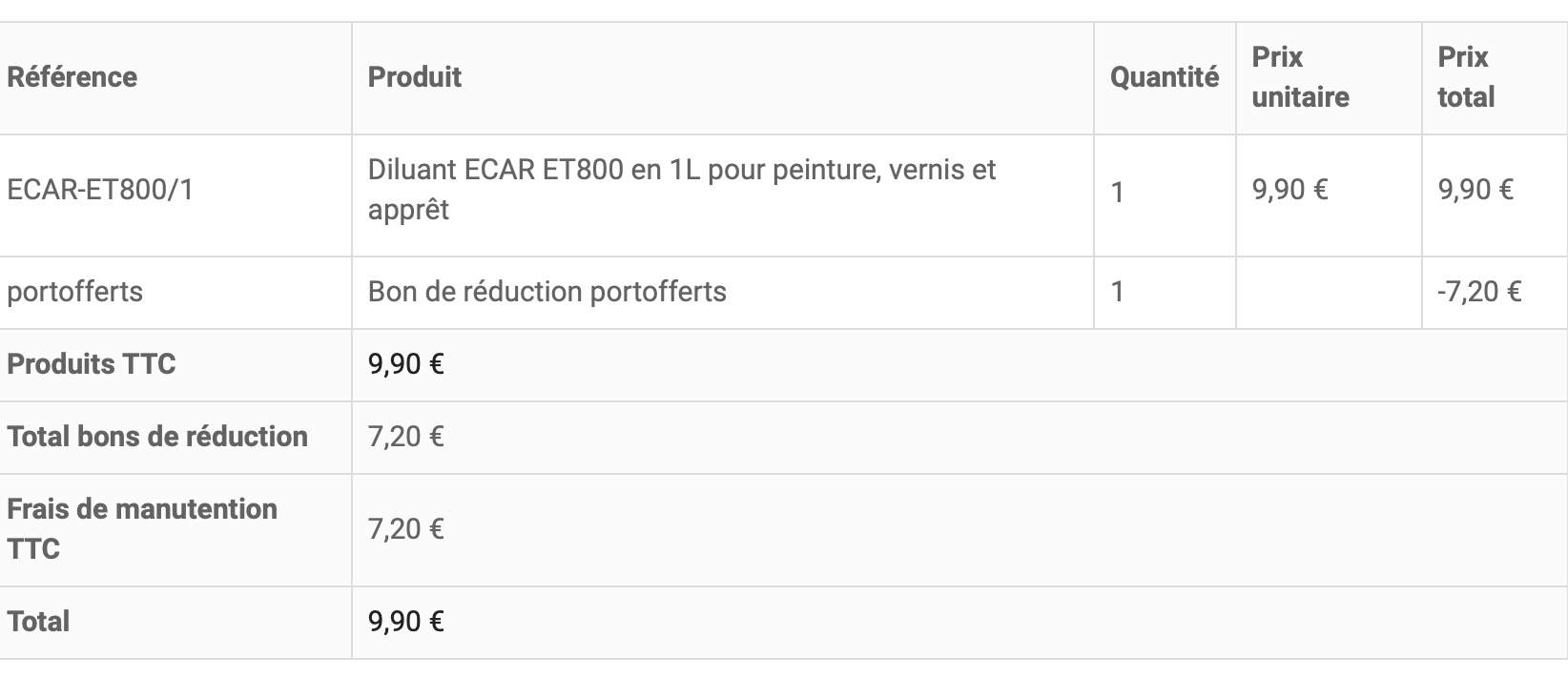Click Bon de réduction portofferts text

point(547,292)
